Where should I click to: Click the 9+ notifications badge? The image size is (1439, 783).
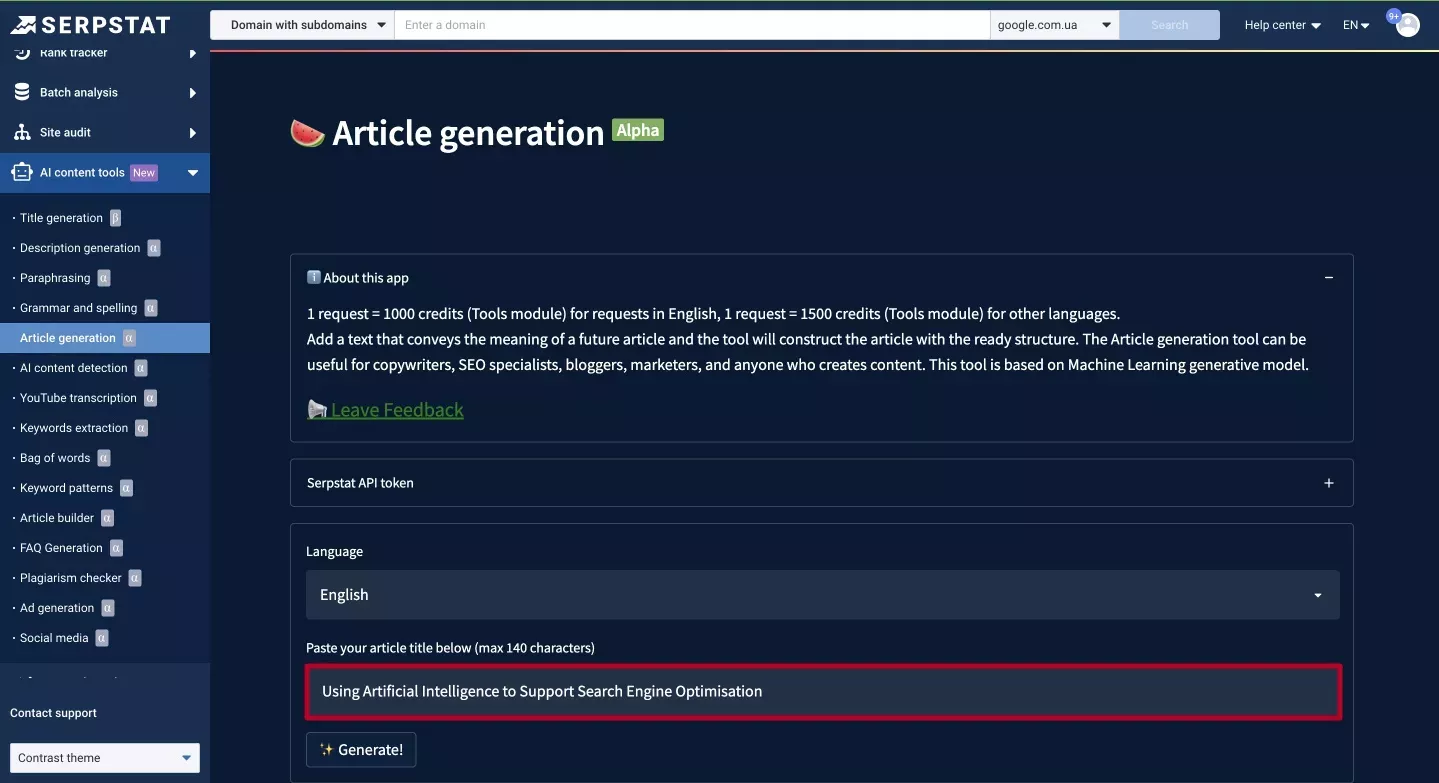[x=1394, y=16]
